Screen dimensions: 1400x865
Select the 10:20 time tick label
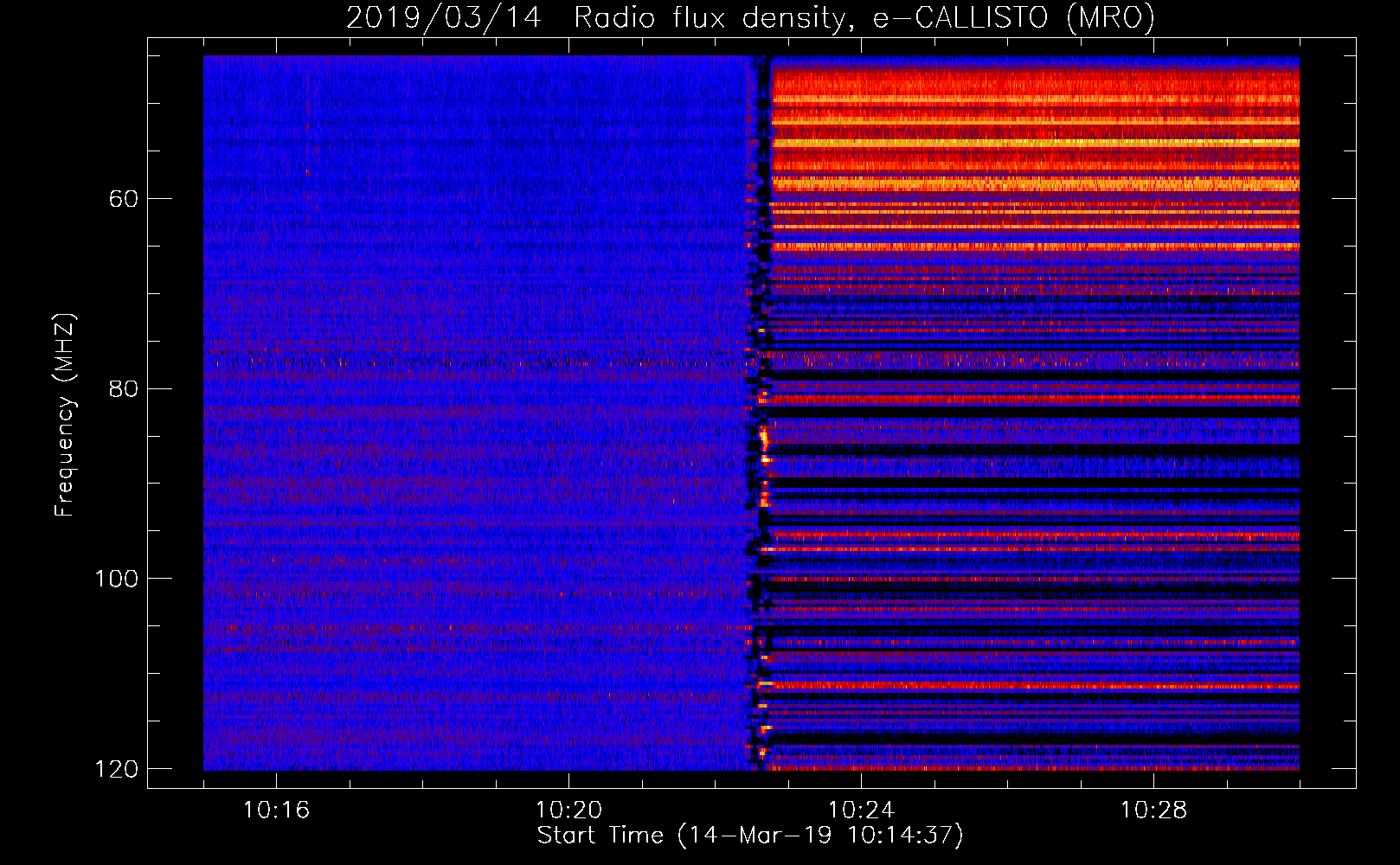[568, 811]
